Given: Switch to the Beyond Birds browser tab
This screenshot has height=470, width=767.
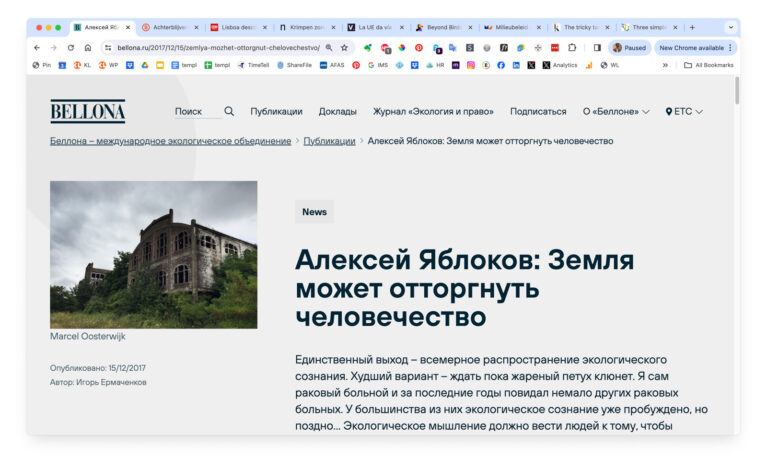Looking at the screenshot, I should point(440,27).
